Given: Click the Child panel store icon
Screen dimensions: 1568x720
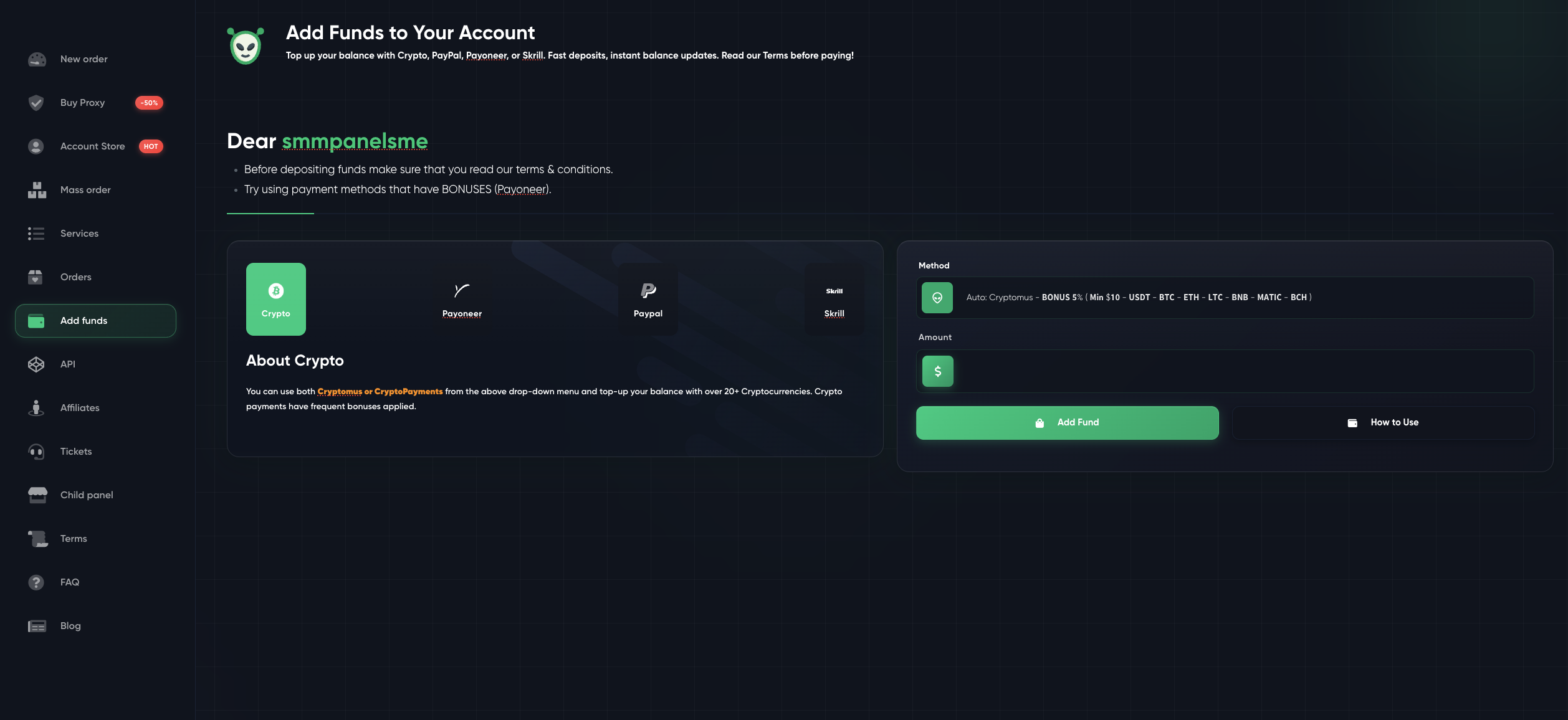Looking at the screenshot, I should [x=37, y=495].
